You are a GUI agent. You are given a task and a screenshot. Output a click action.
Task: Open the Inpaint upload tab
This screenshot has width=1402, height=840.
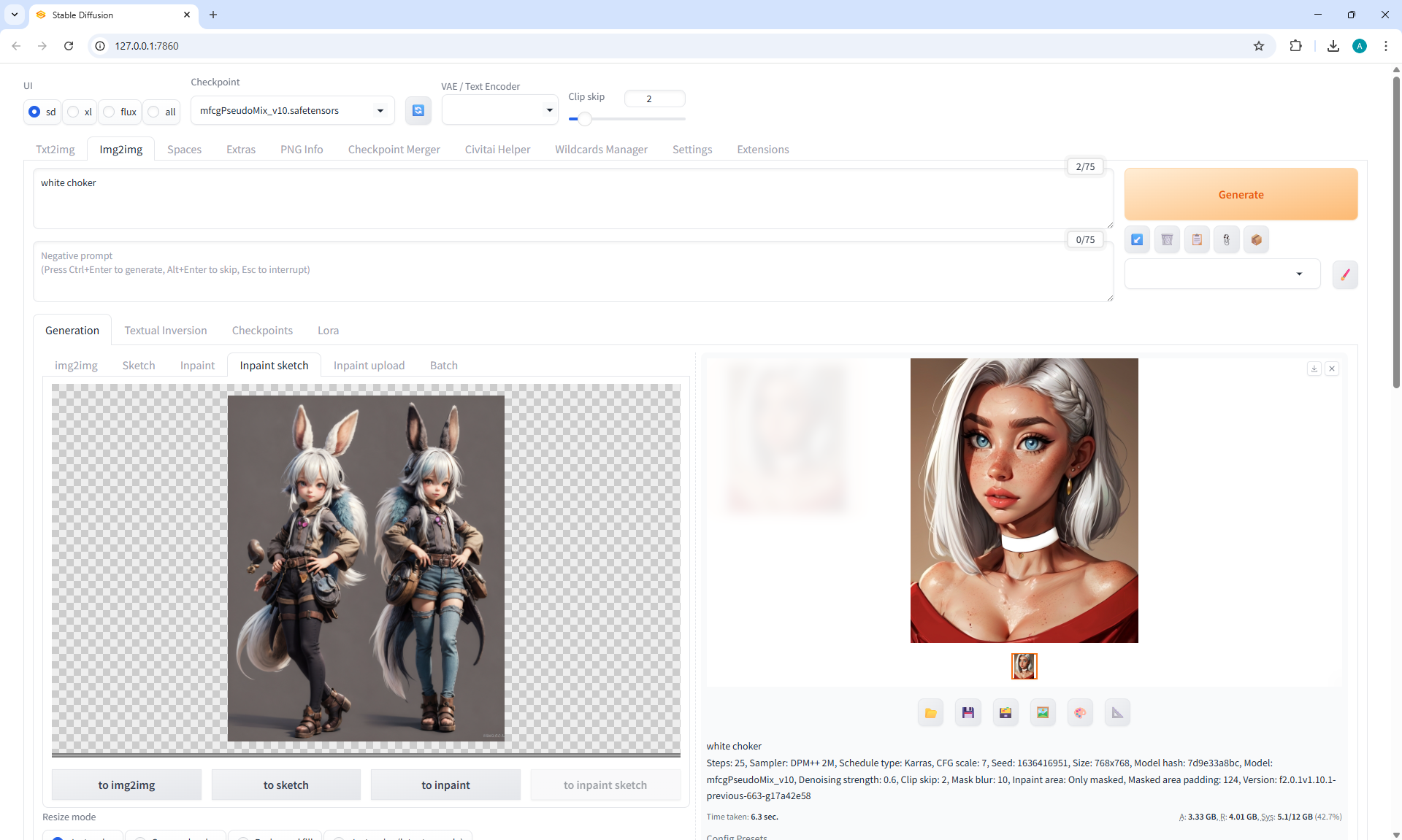pos(369,366)
